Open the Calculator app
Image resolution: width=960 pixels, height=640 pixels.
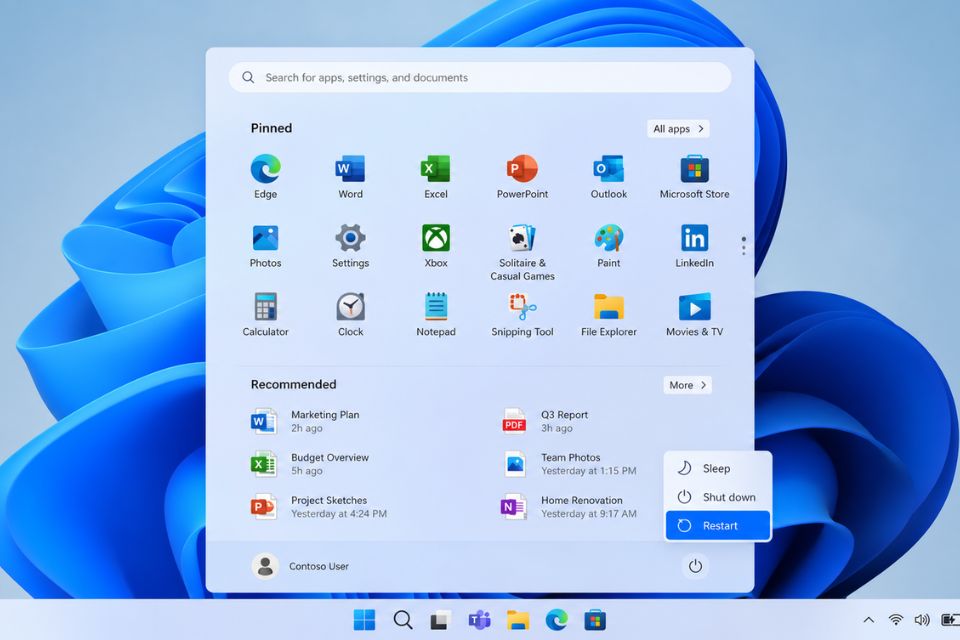point(265,314)
